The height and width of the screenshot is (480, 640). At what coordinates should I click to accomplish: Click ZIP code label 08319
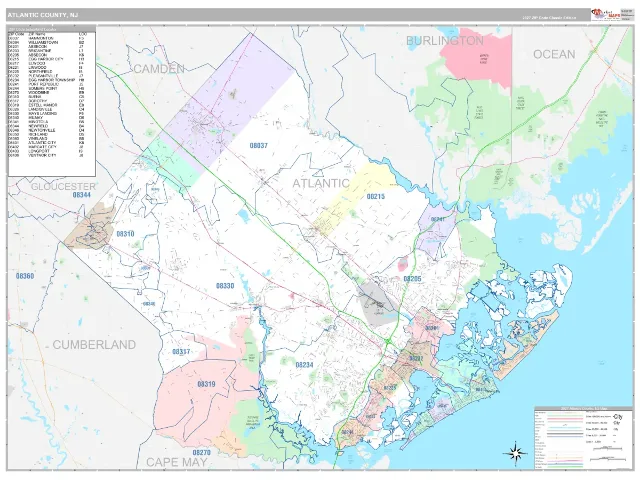point(206,384)
